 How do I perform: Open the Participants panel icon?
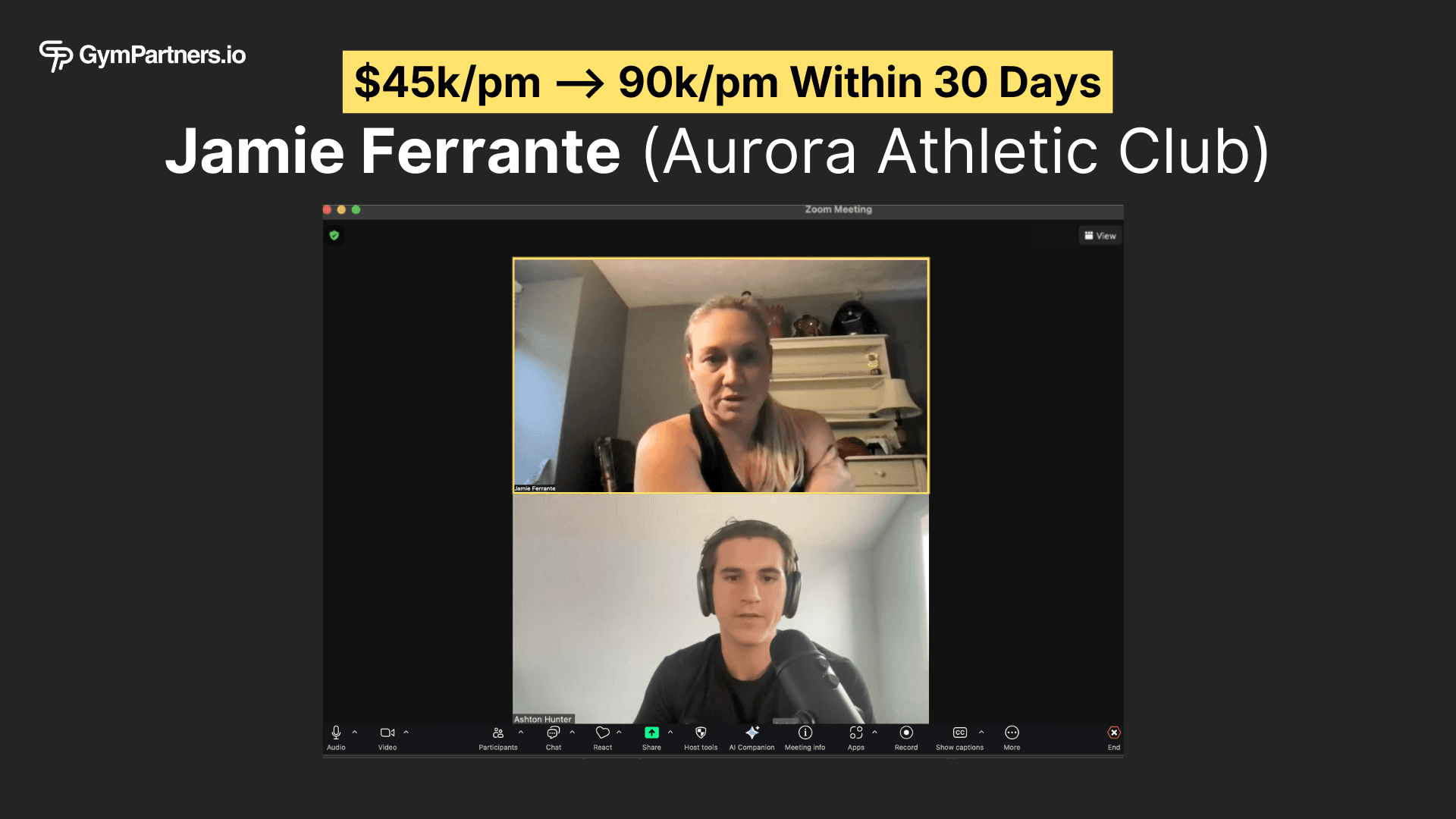[498, 733]
